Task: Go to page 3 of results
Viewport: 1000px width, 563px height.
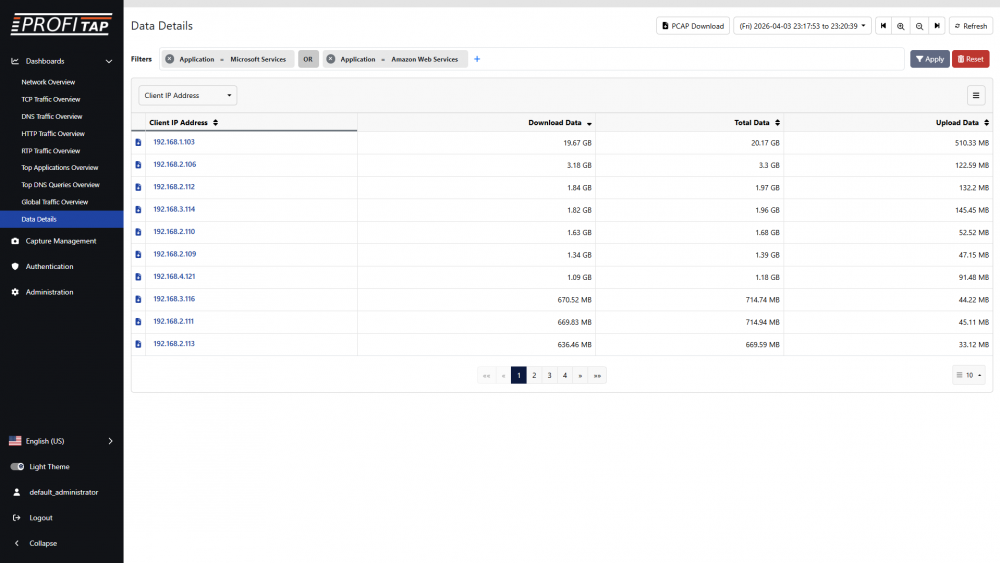Action: point(549,376)
